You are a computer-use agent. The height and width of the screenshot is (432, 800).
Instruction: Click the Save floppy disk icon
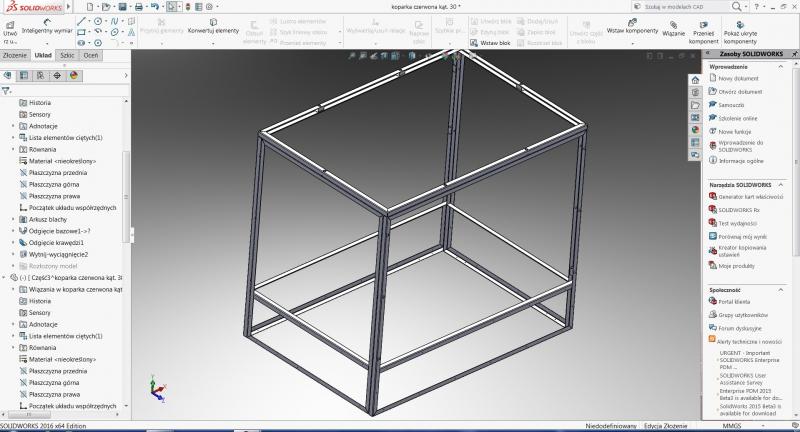pyautogui.click(x=122, y=7)
